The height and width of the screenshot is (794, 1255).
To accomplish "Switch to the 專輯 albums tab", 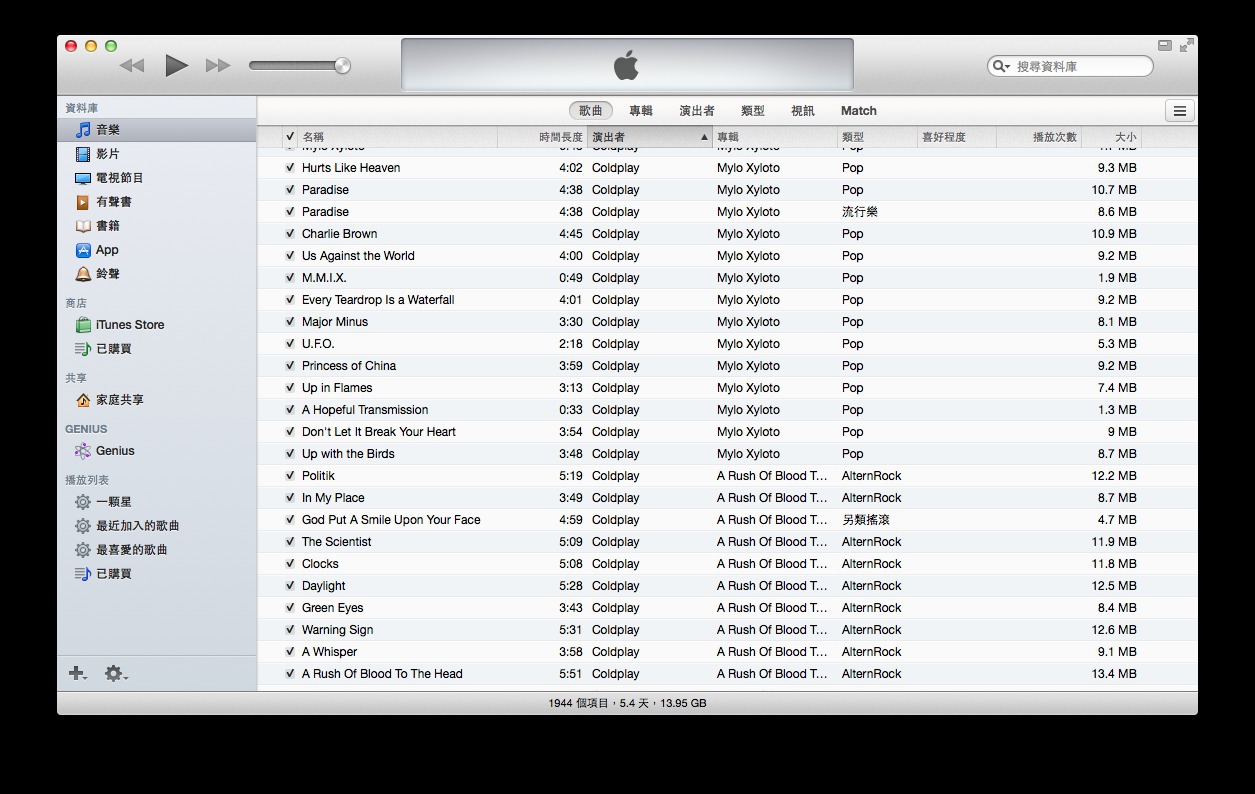I will pos(641,111).
